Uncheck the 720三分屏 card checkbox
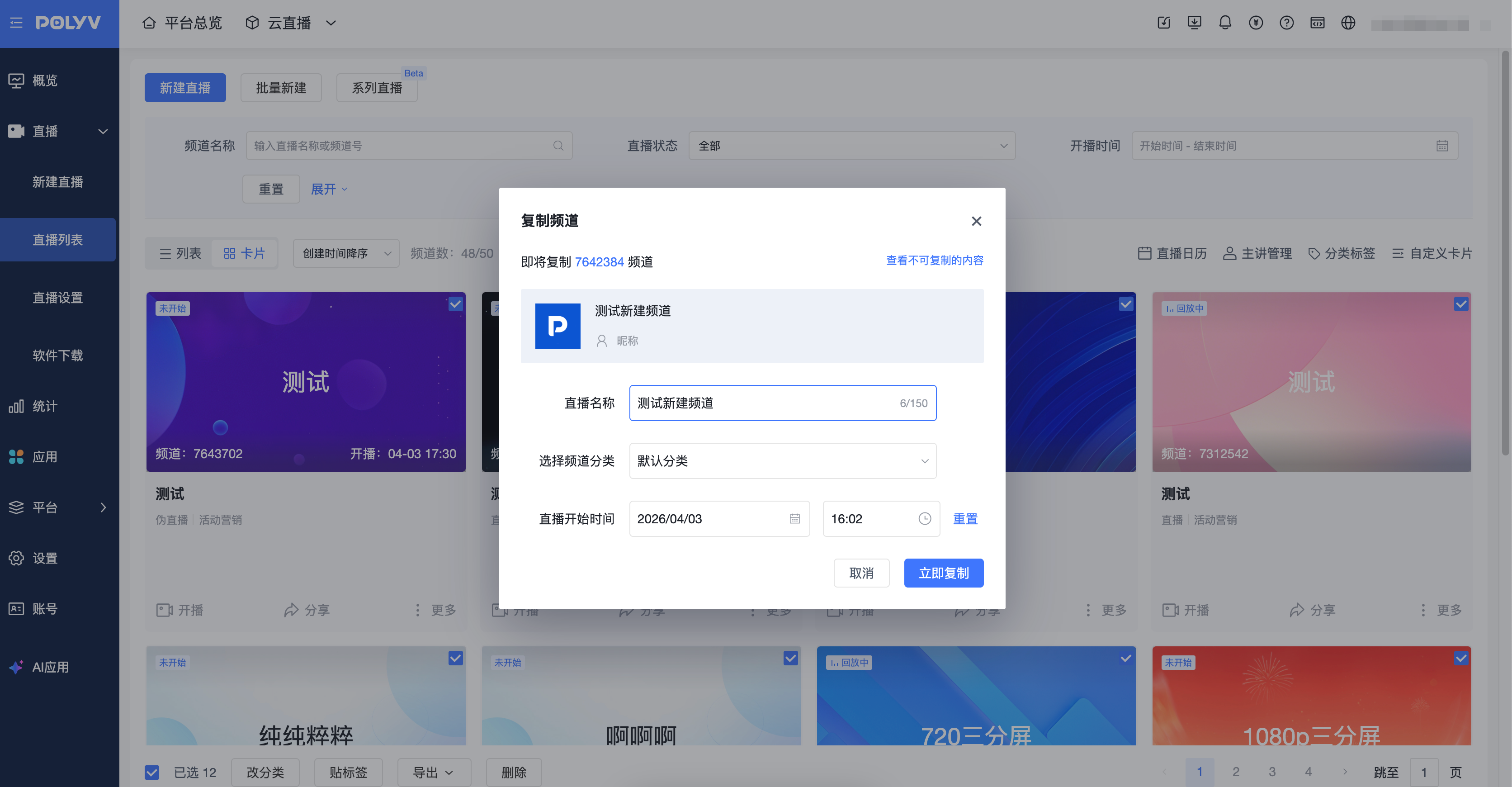 pyautogui.click(x=1126, y=659)
